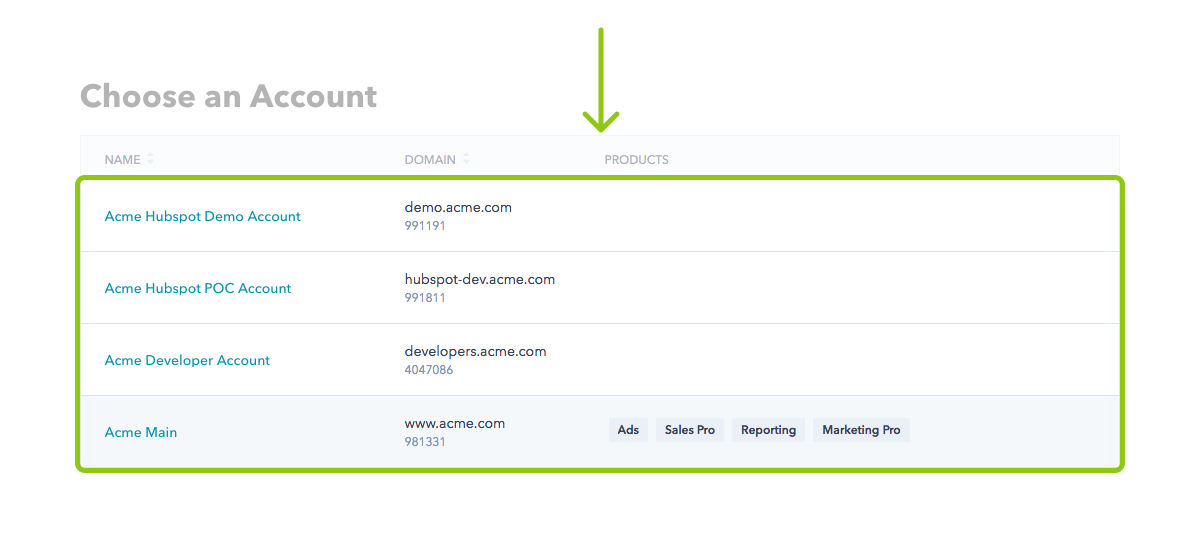The image size is (1200, 550).
Task: Click the Choose an Account heading
Action: click(x=229, y=96)
